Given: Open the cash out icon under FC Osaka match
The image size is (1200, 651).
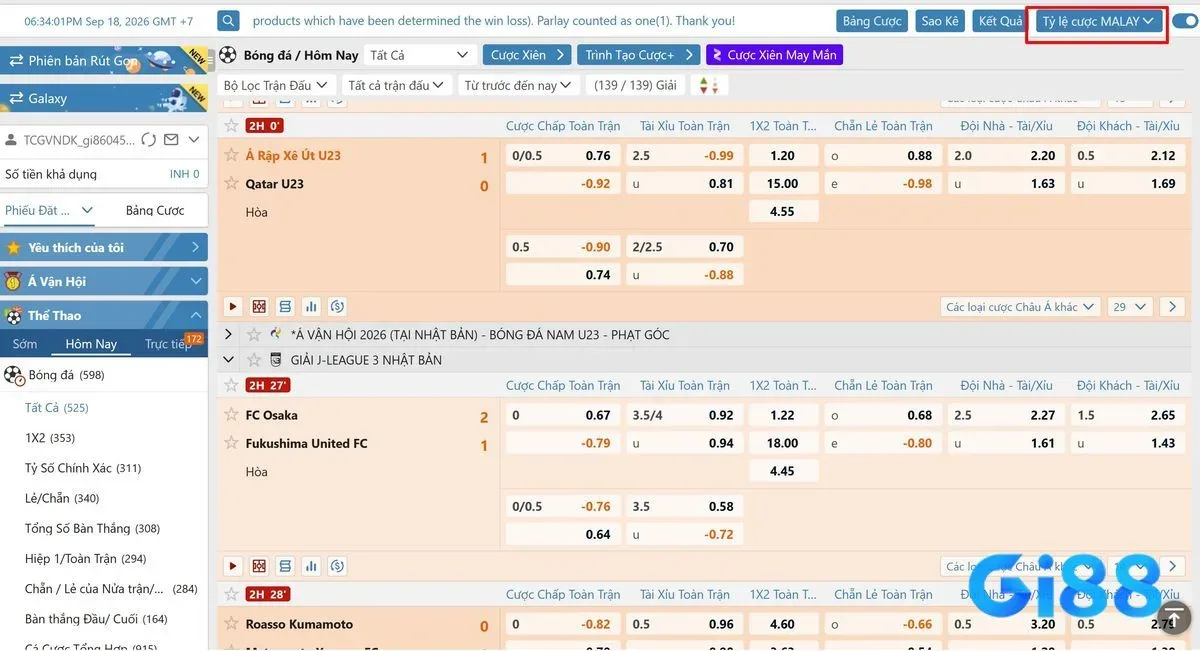Looking at the screenshot, I should (337, 566).
